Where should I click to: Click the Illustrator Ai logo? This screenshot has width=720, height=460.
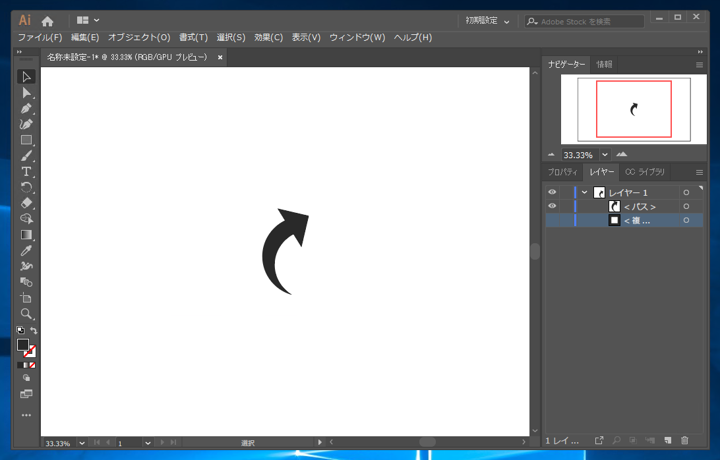25,20
